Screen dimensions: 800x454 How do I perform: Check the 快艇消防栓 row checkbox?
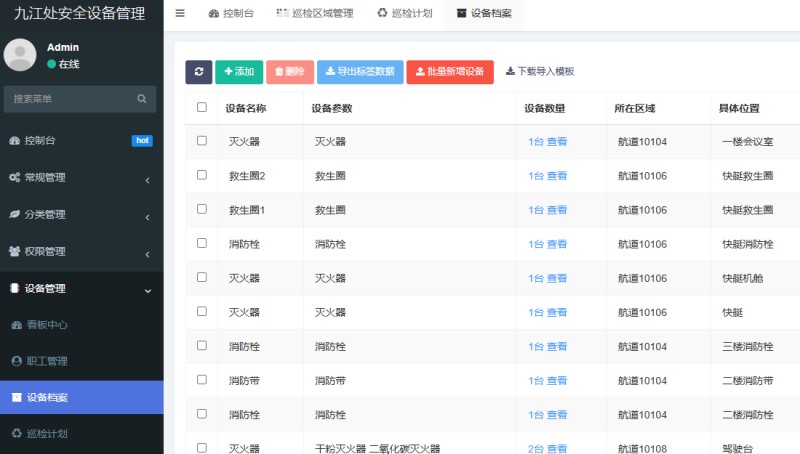click(202, 243)
